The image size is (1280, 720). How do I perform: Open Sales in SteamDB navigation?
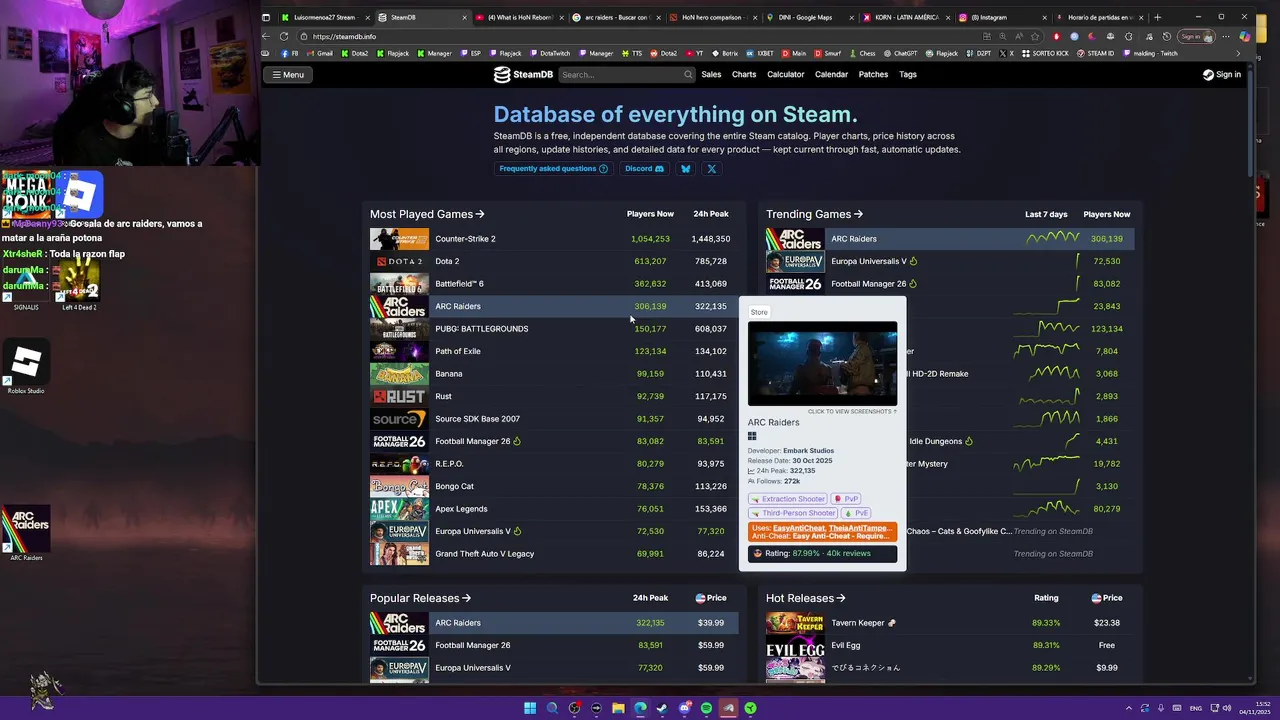pyautogui.click(x=711, y=75)
